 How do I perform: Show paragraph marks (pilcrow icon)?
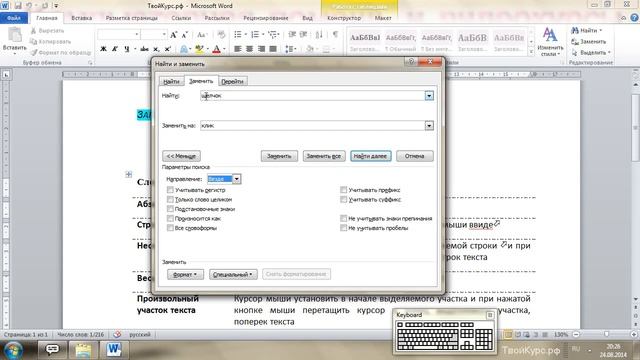coord(335,35)
